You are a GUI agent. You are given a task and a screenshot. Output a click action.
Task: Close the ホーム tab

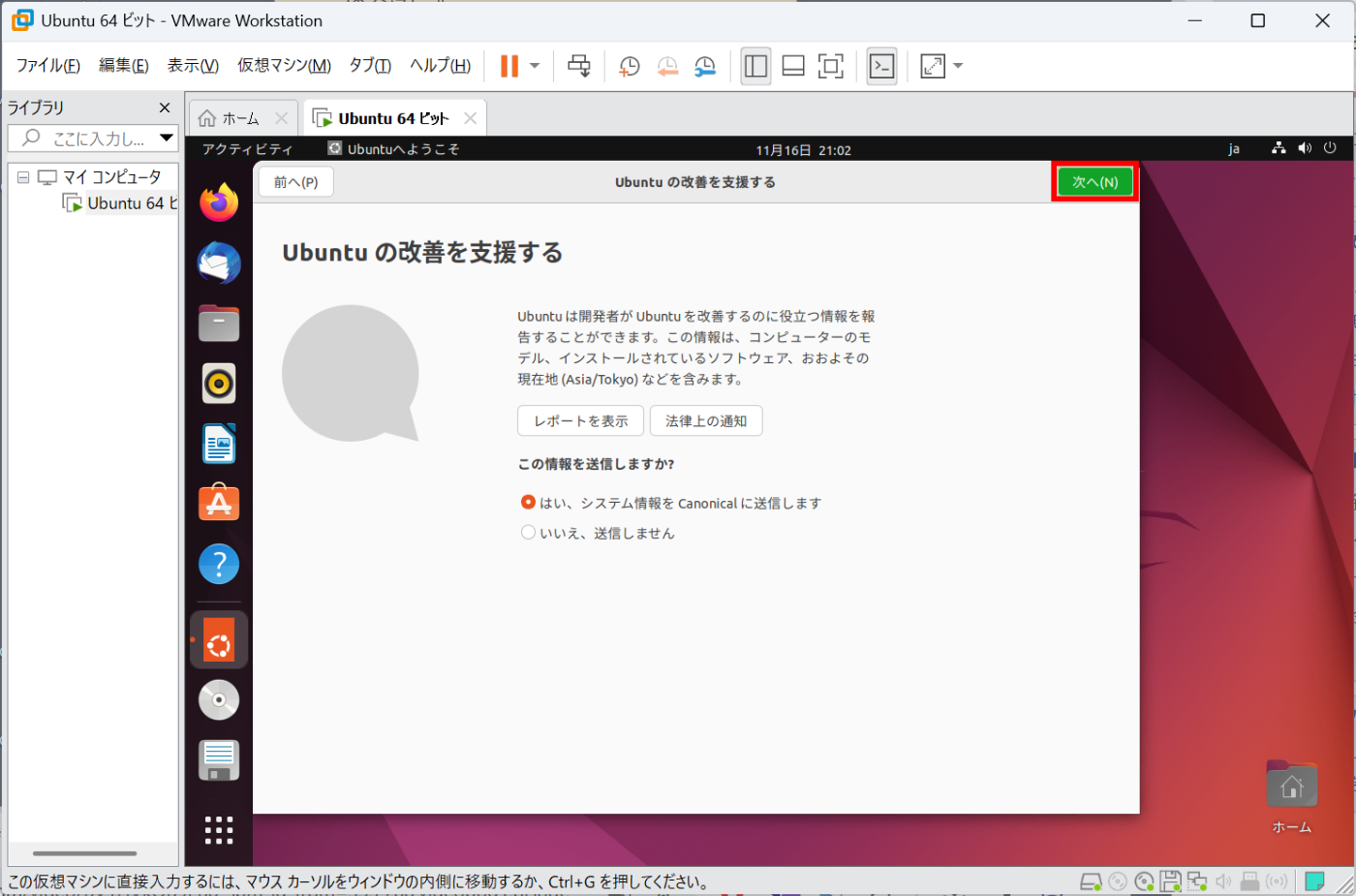(x=281, y=118)
